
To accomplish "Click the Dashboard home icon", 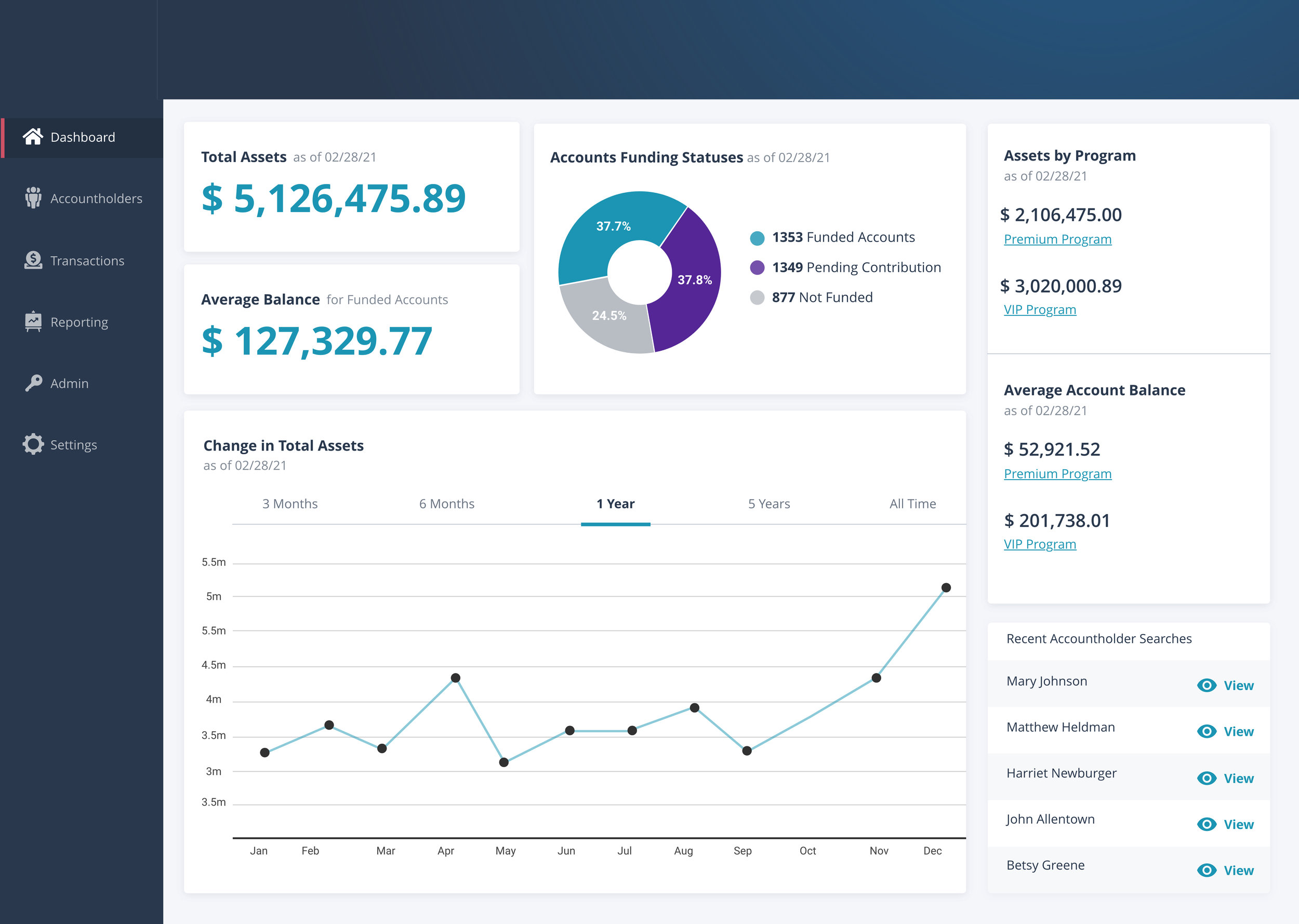I will coord(32,137).
